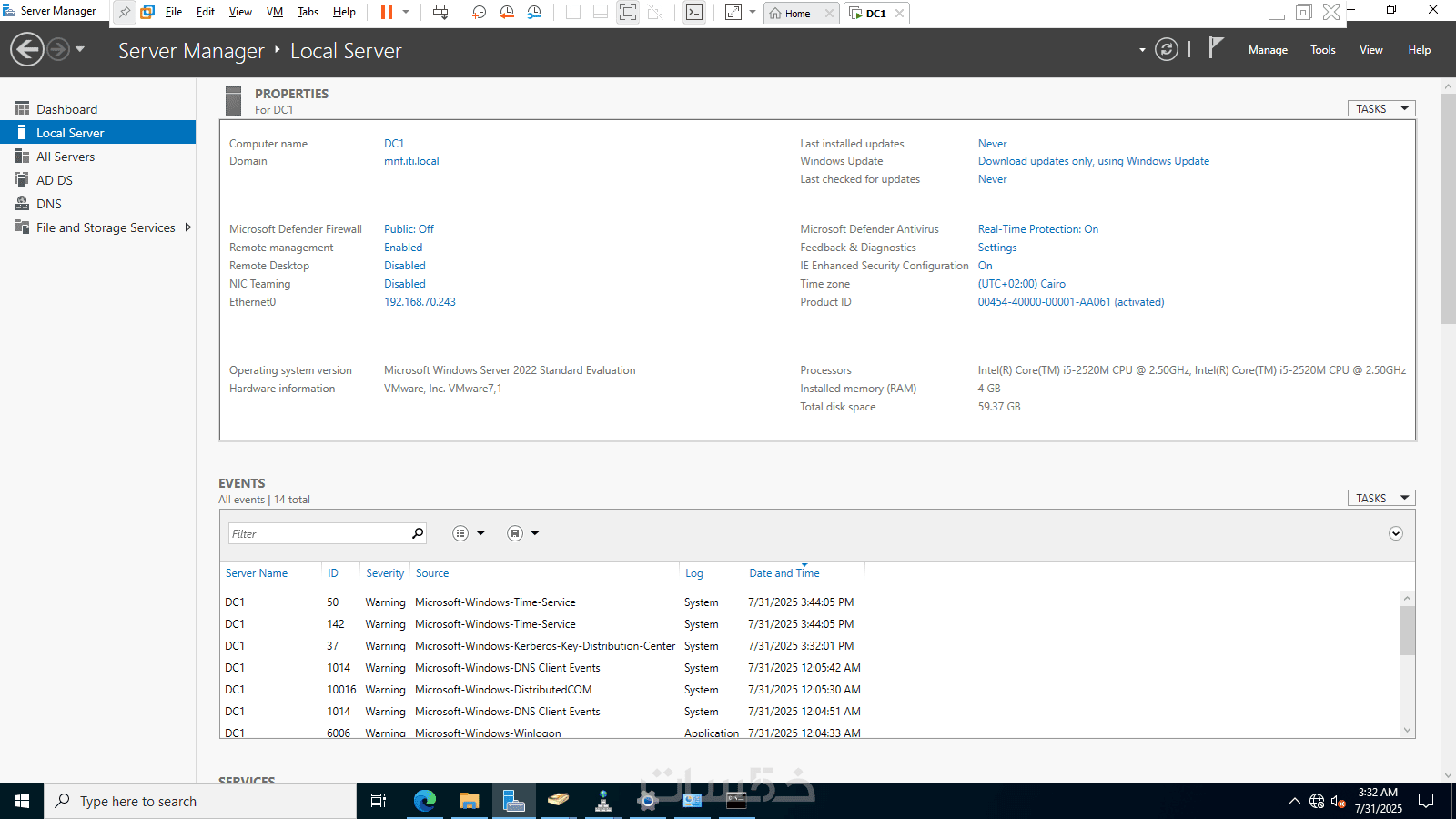This screenshot has height=819, width=1456.
Task: Select DNS in the sidebar
Action: pyautogui.click(x=98, y=204)
